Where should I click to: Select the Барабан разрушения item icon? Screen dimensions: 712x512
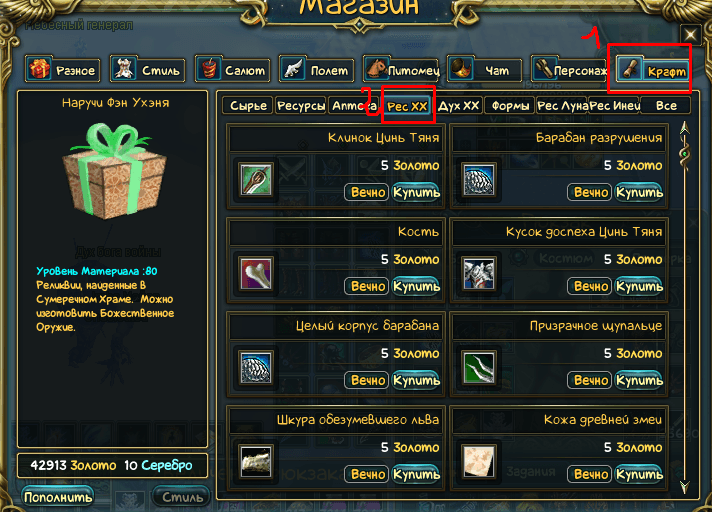[479, 180]
